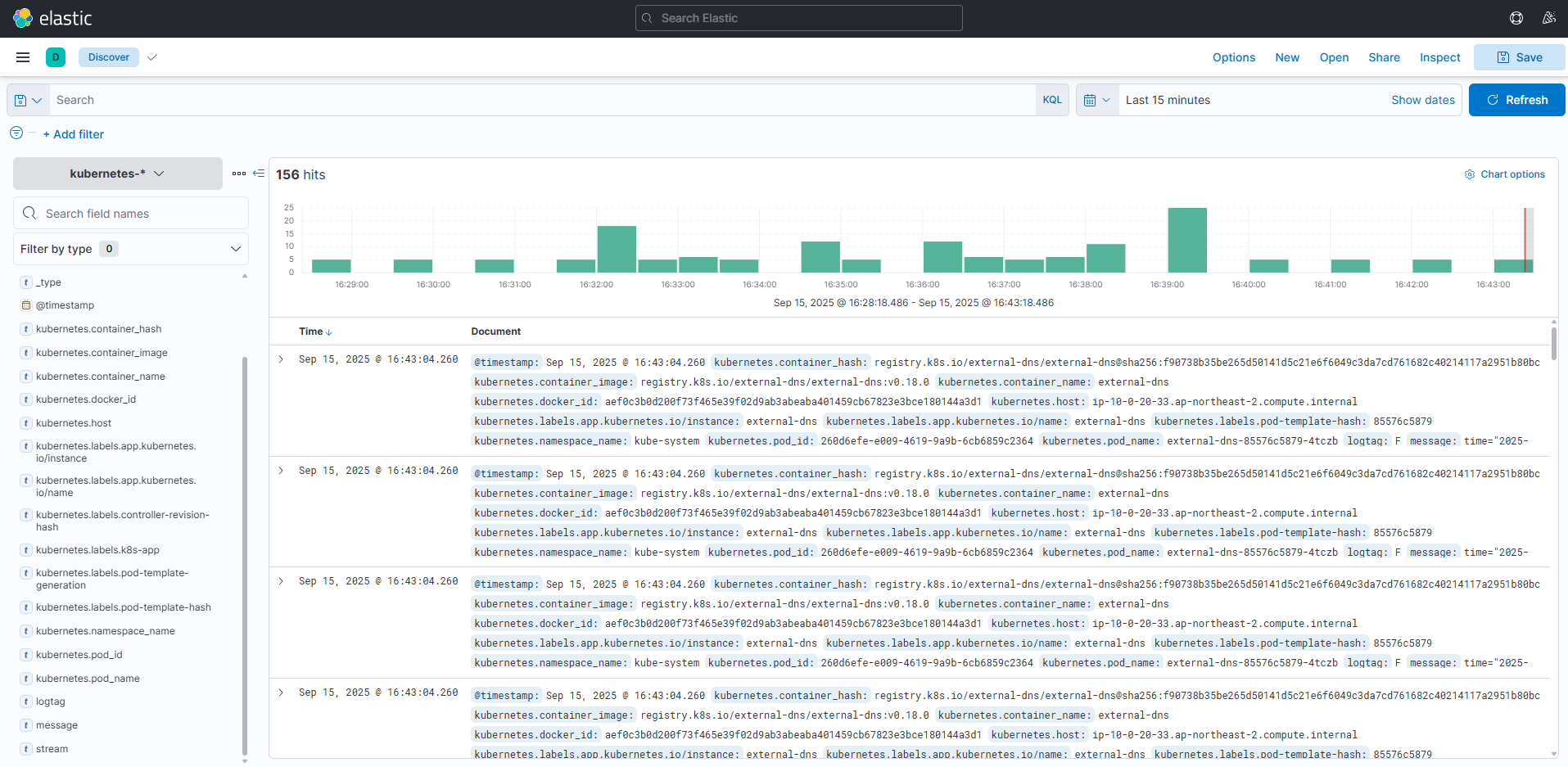Click Add filter link
This screenshot has width=1568, height=767.
click(74, 134)
